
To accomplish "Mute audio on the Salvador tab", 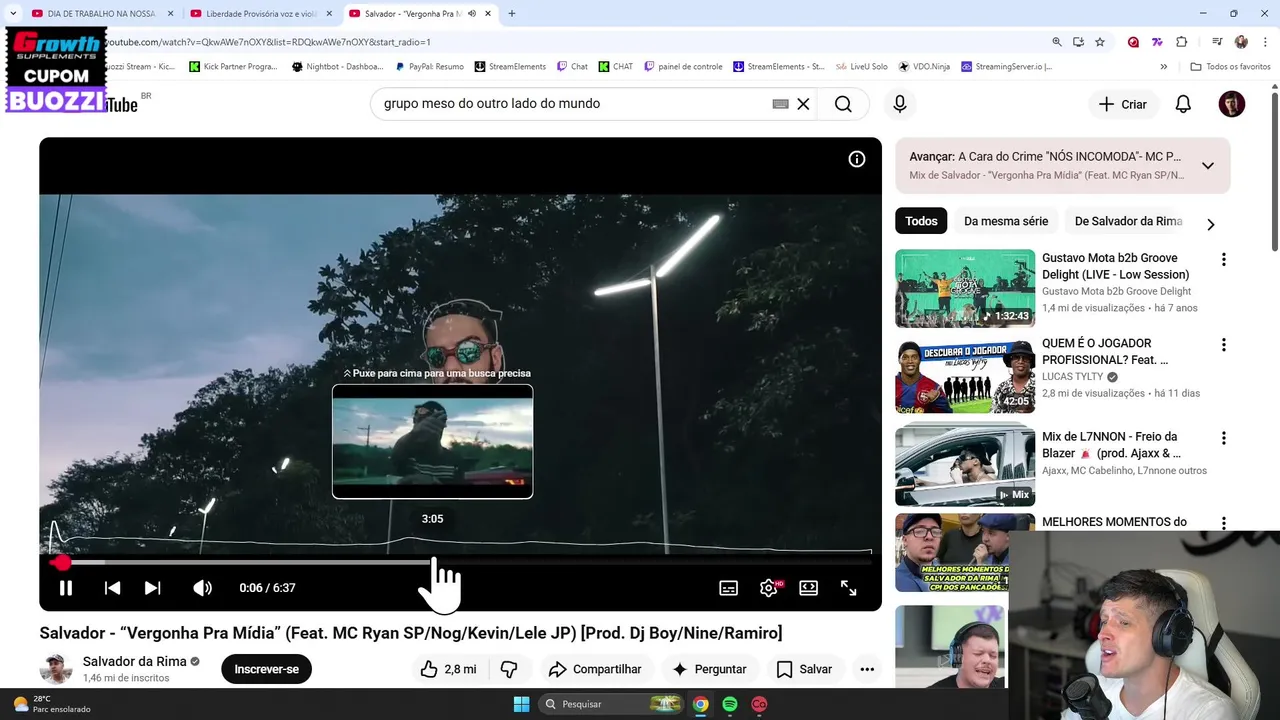I will pyautogui.click(x=472, y=14).
